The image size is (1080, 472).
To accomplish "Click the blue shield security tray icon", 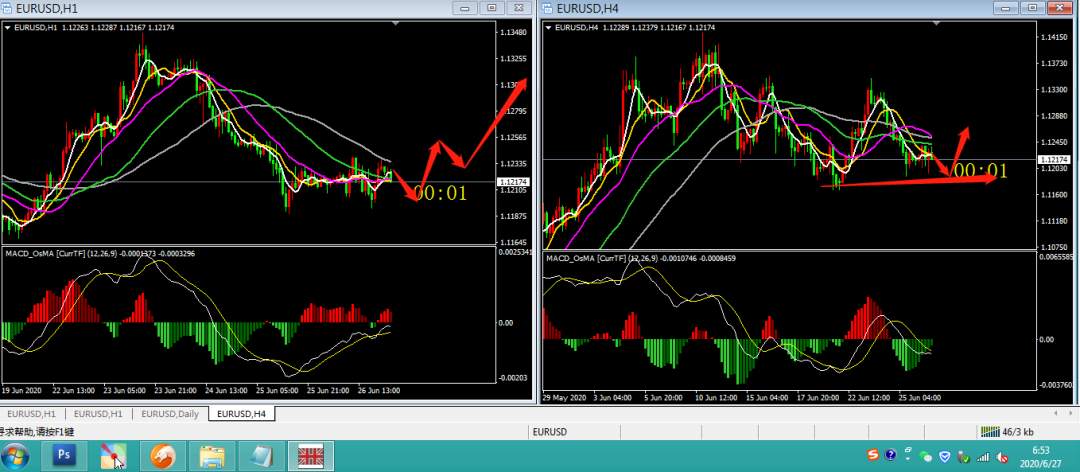I will coord(946,456).
